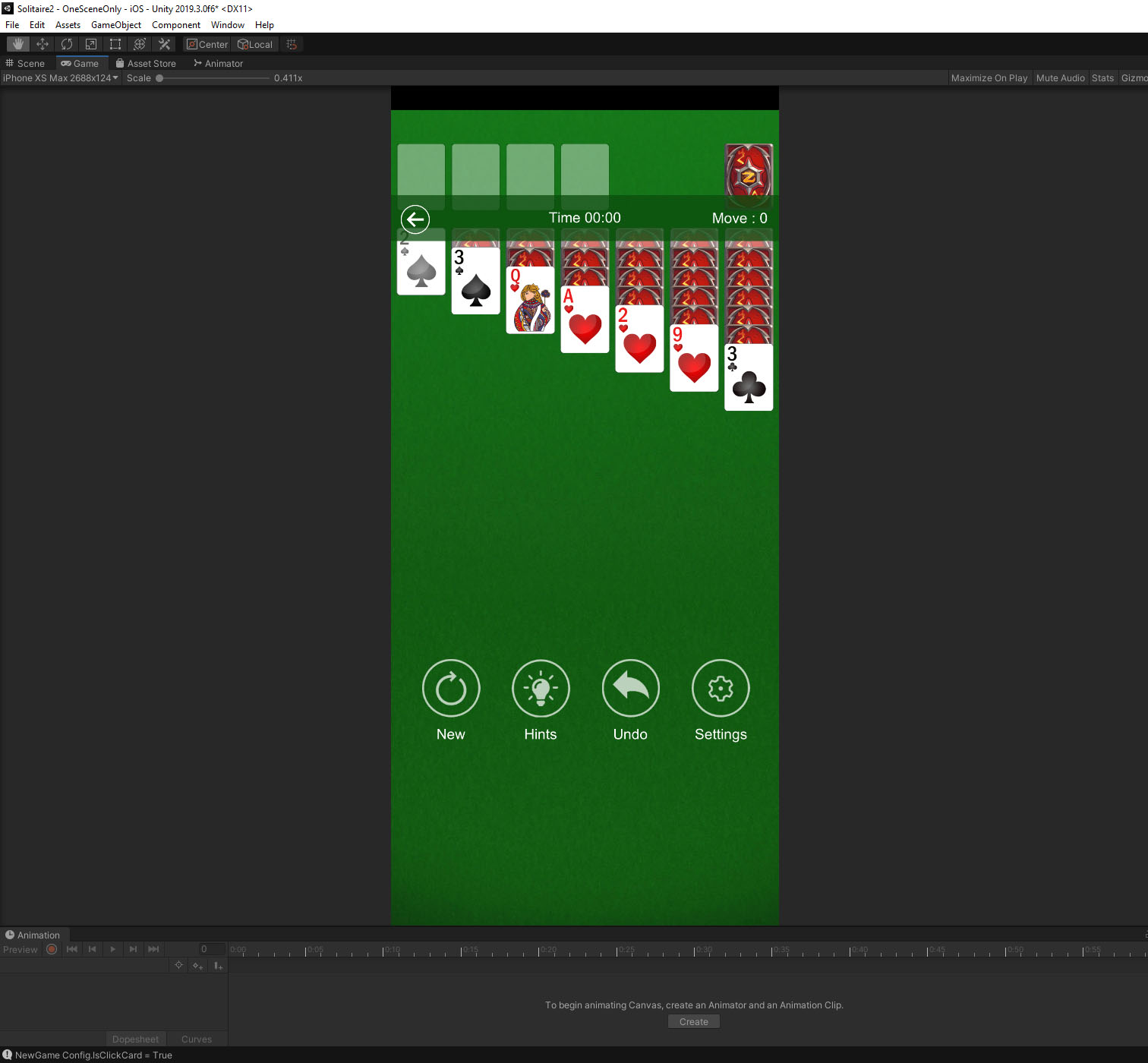Toggle handle orientation from Local to Global
Image resolution: width=1148 pixels, height=1063 pixels.
coord(255,44)
